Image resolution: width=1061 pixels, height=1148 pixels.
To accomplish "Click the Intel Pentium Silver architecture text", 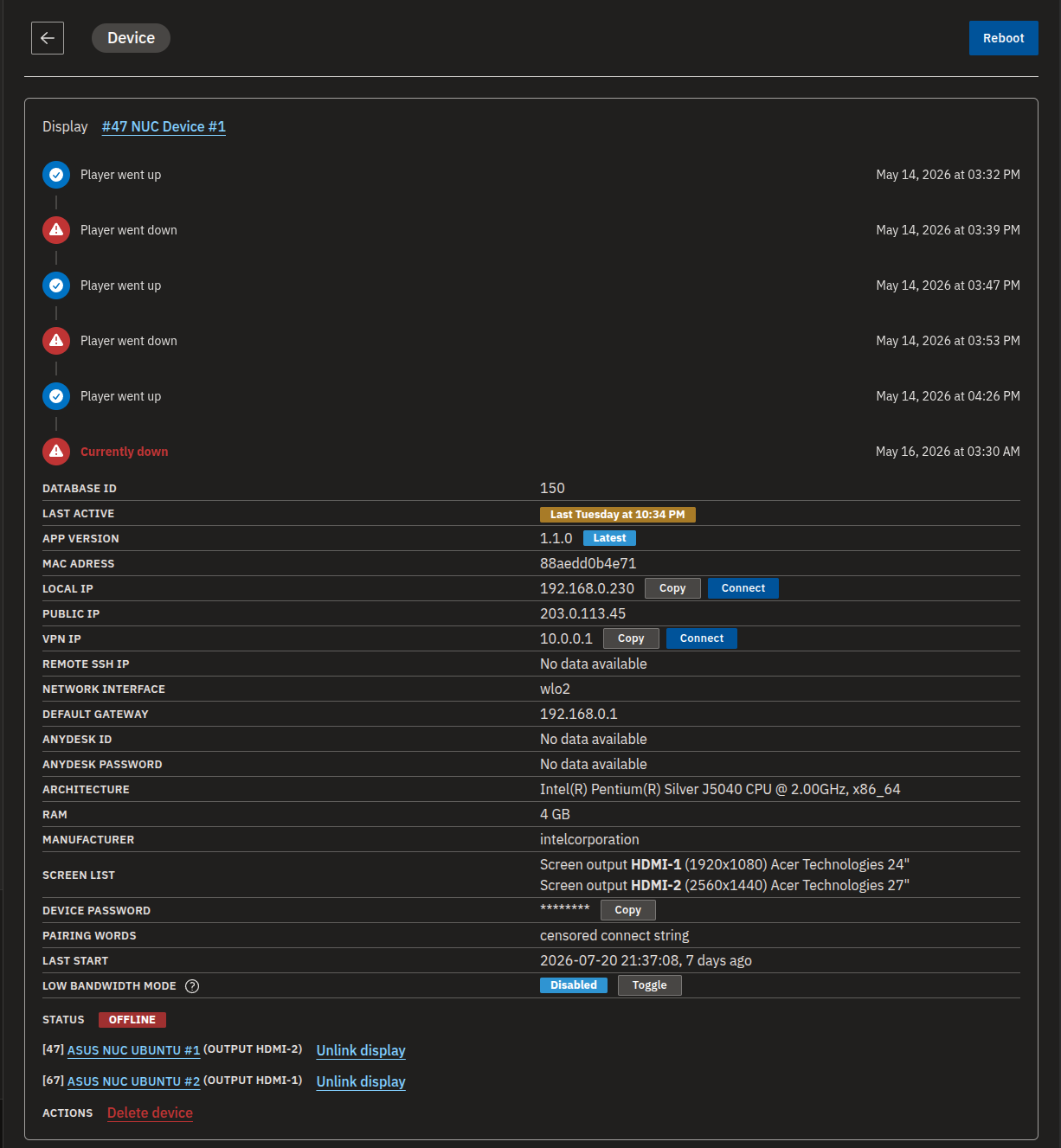I will click(x=720, y=789).
